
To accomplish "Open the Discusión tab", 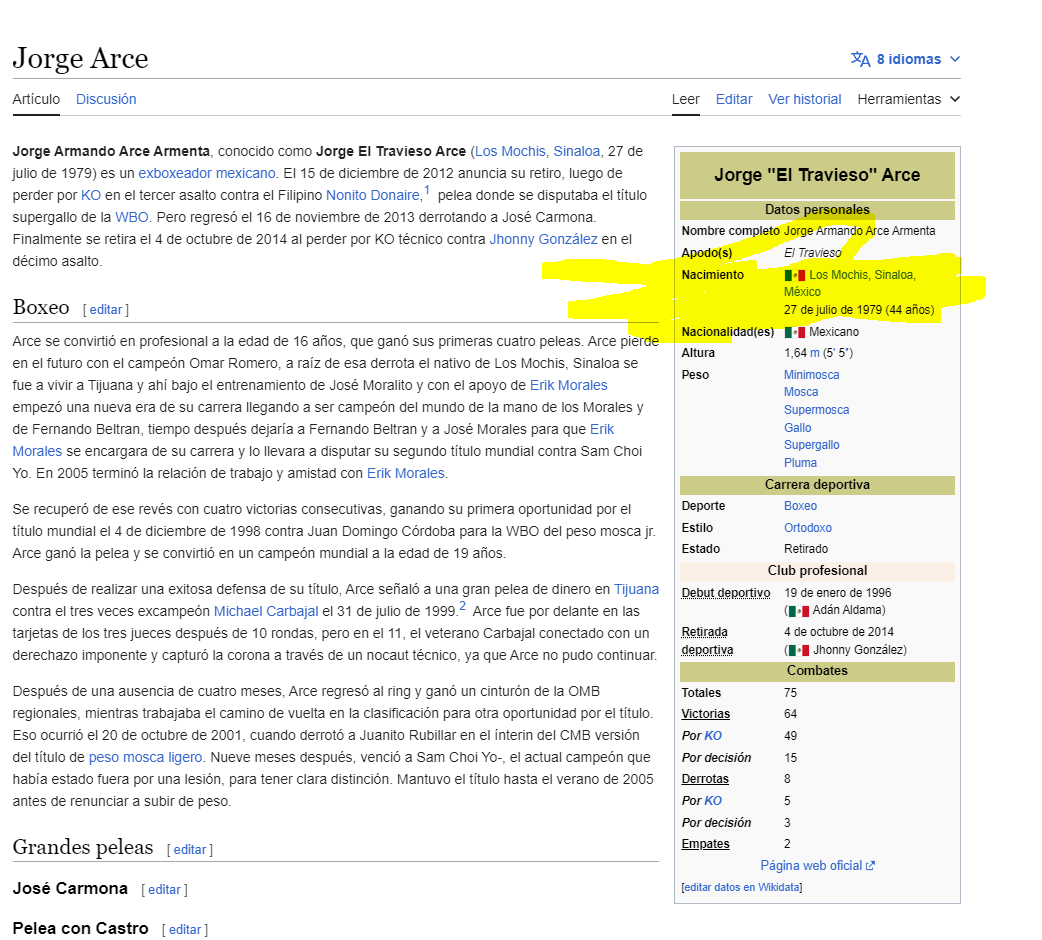I will coord(106,99).
